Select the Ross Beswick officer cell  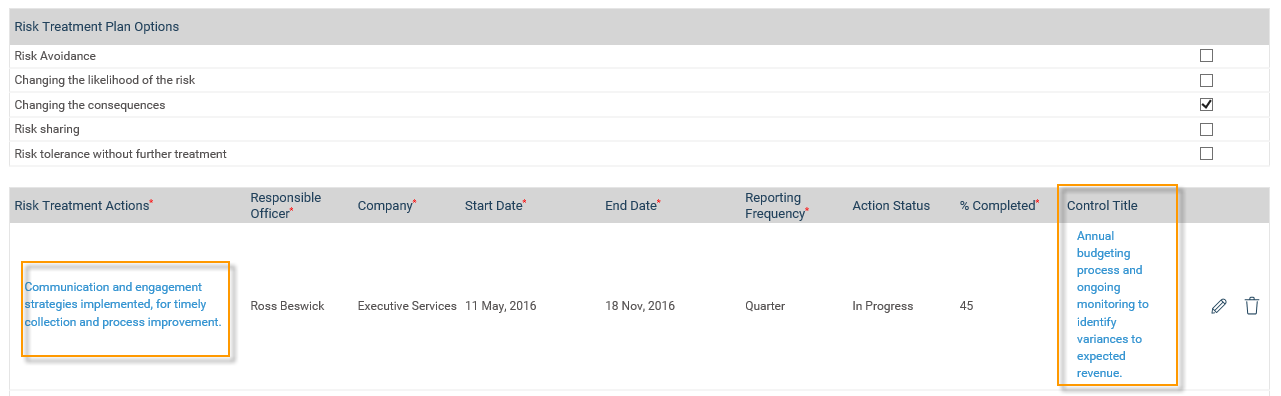[x=287, y=306]
